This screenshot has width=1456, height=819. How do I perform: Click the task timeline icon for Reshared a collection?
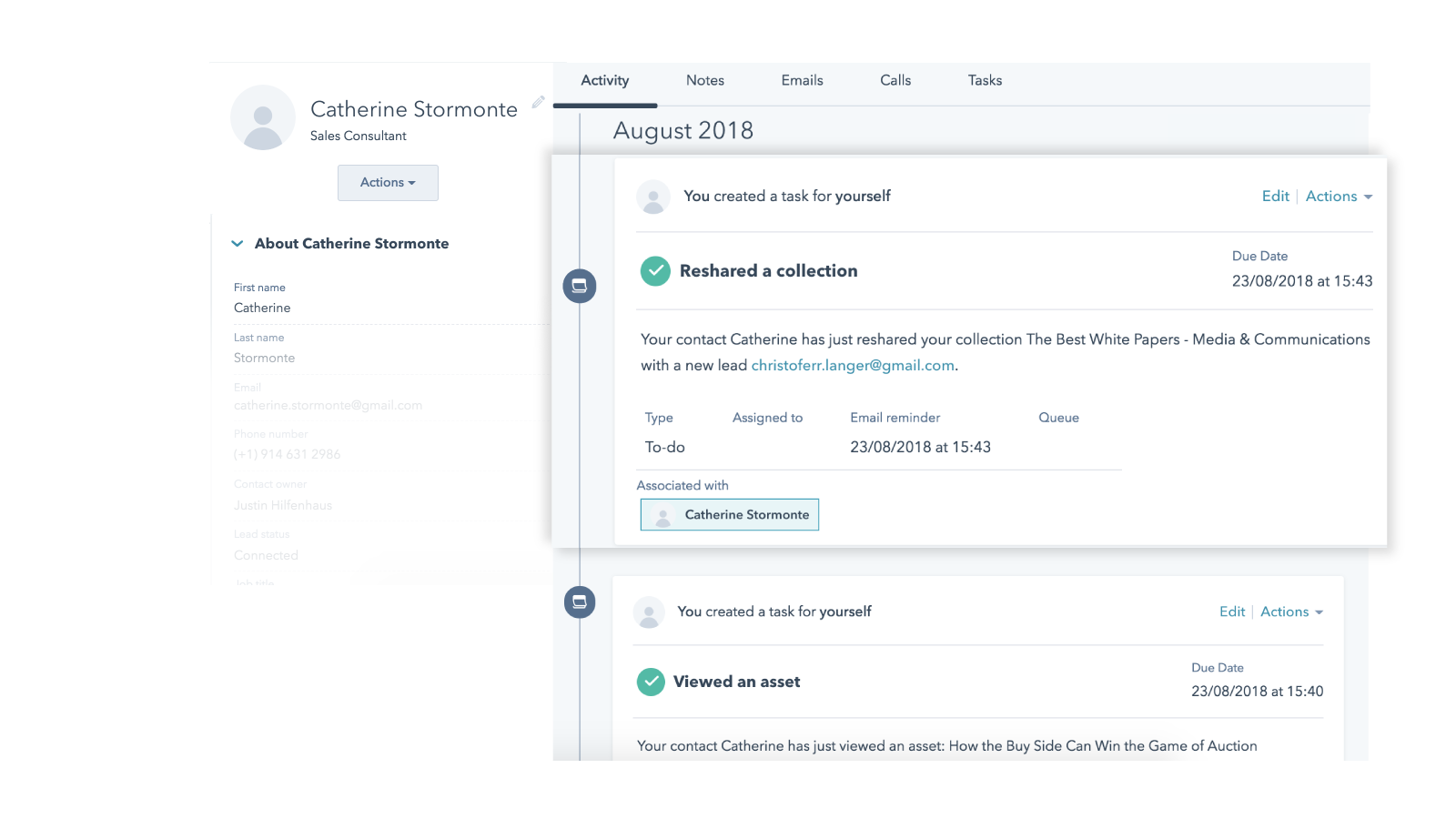[580, 287]
